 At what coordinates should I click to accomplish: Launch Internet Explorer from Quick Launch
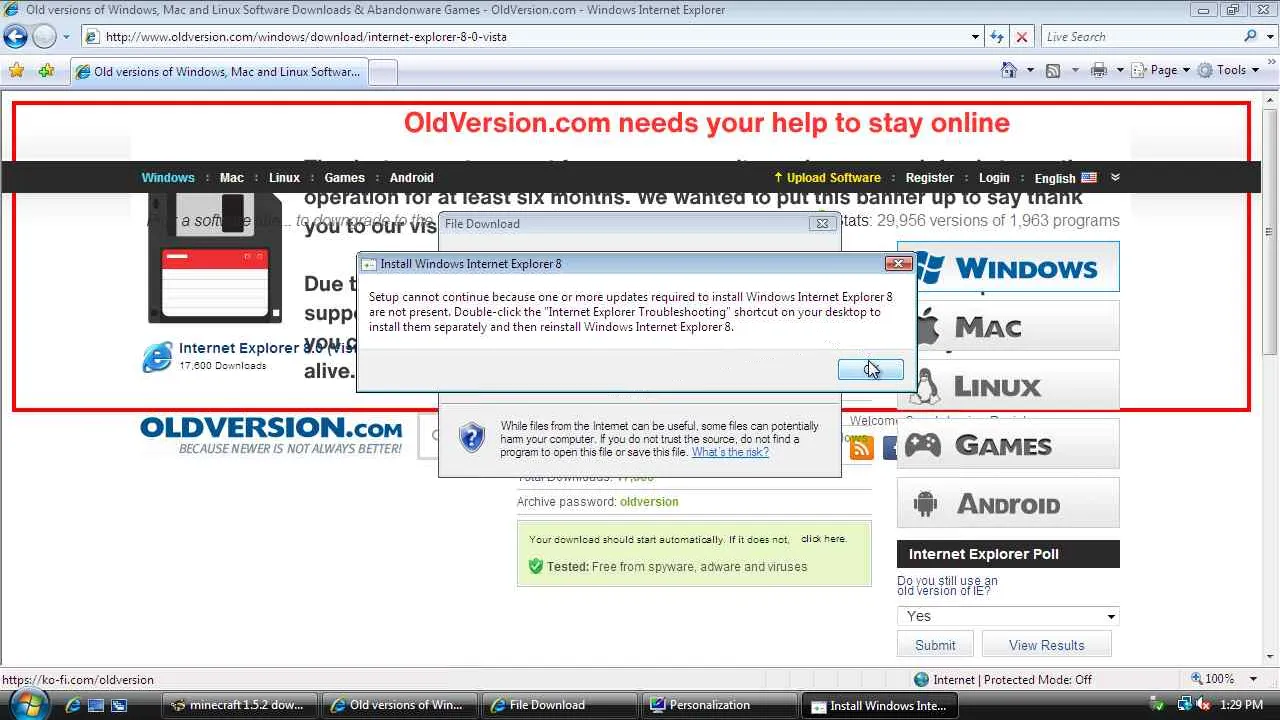click(x=73, y=705)
